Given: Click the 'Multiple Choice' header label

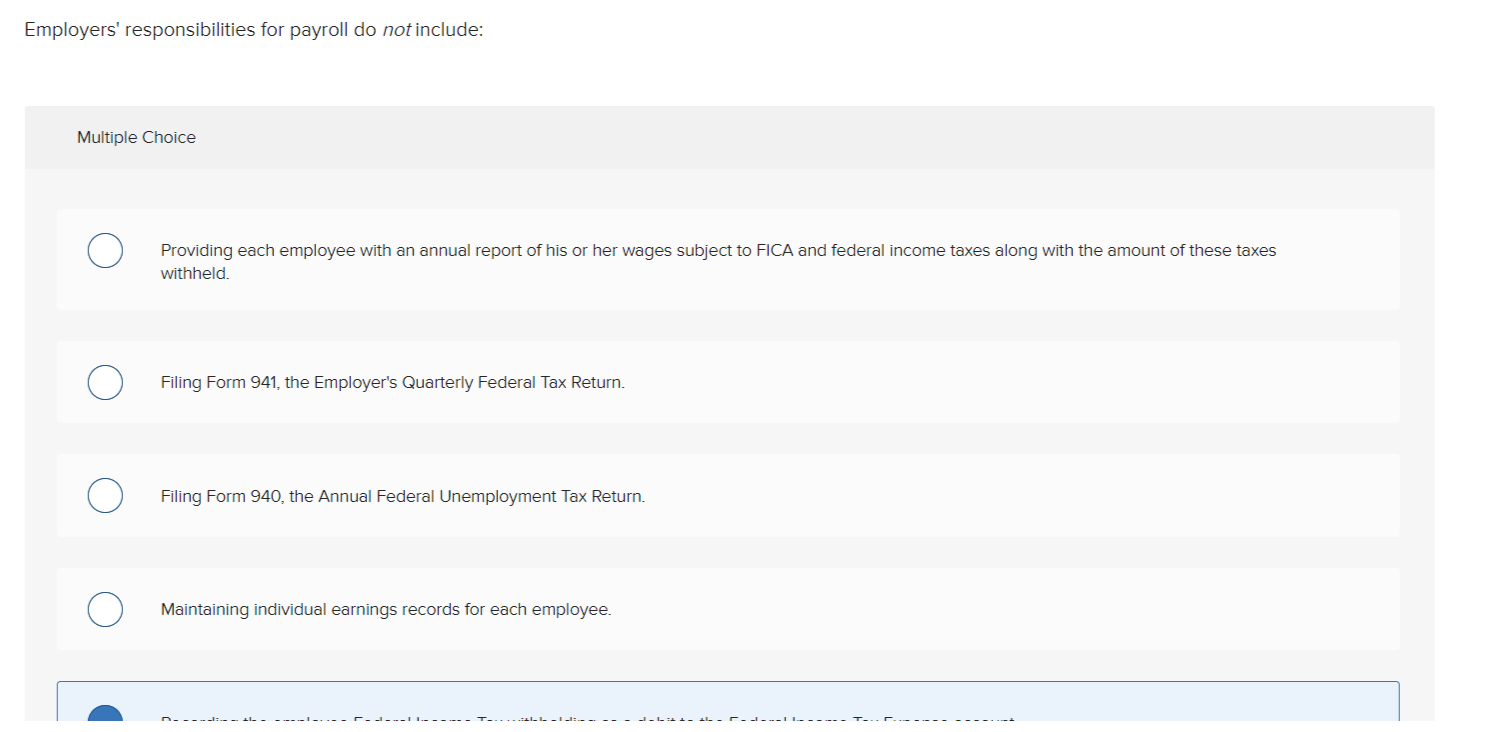Looking at the screenshot, I should pos(136,138).
